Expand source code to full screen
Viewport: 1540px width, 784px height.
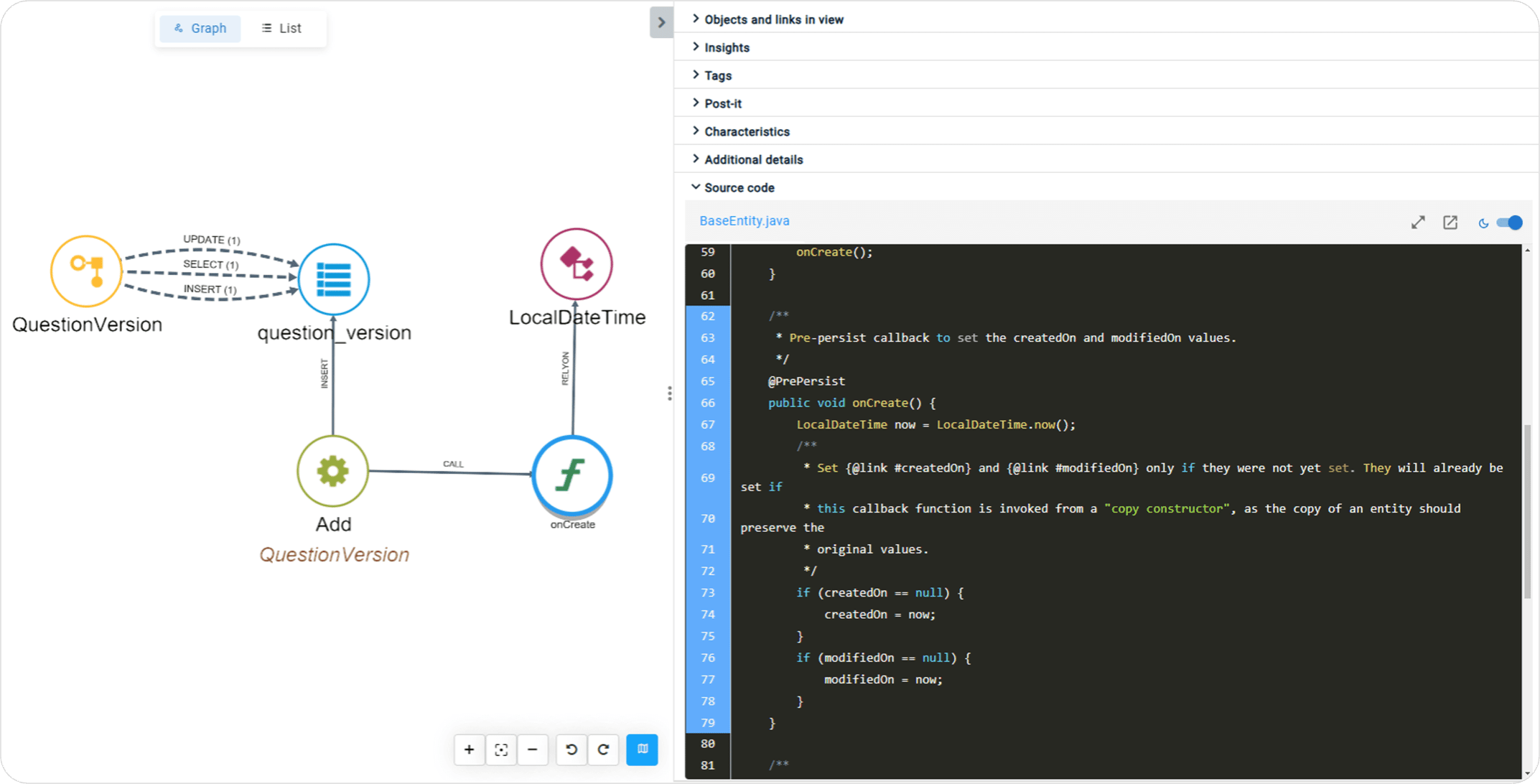tap(1418, 223)
